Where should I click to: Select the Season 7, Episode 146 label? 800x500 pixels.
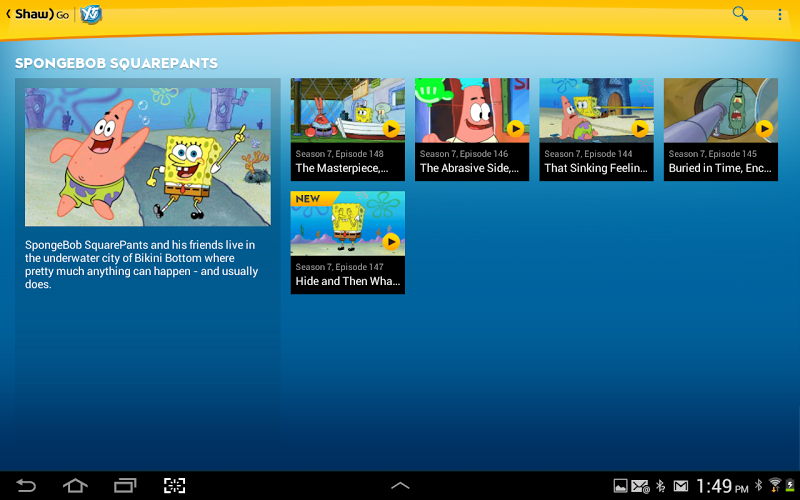(x=464, y=154)
